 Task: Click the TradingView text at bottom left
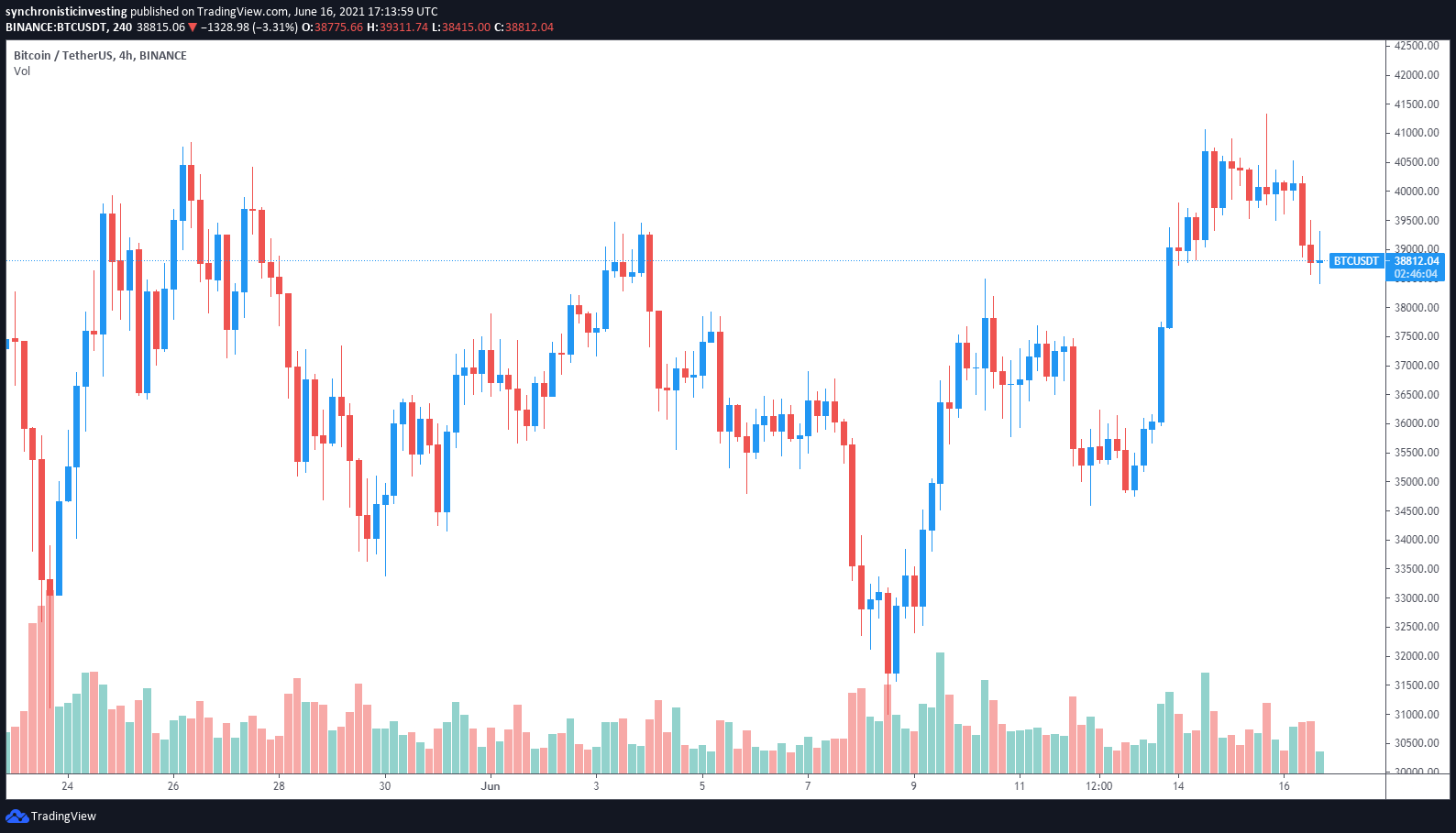coord(63,817)
